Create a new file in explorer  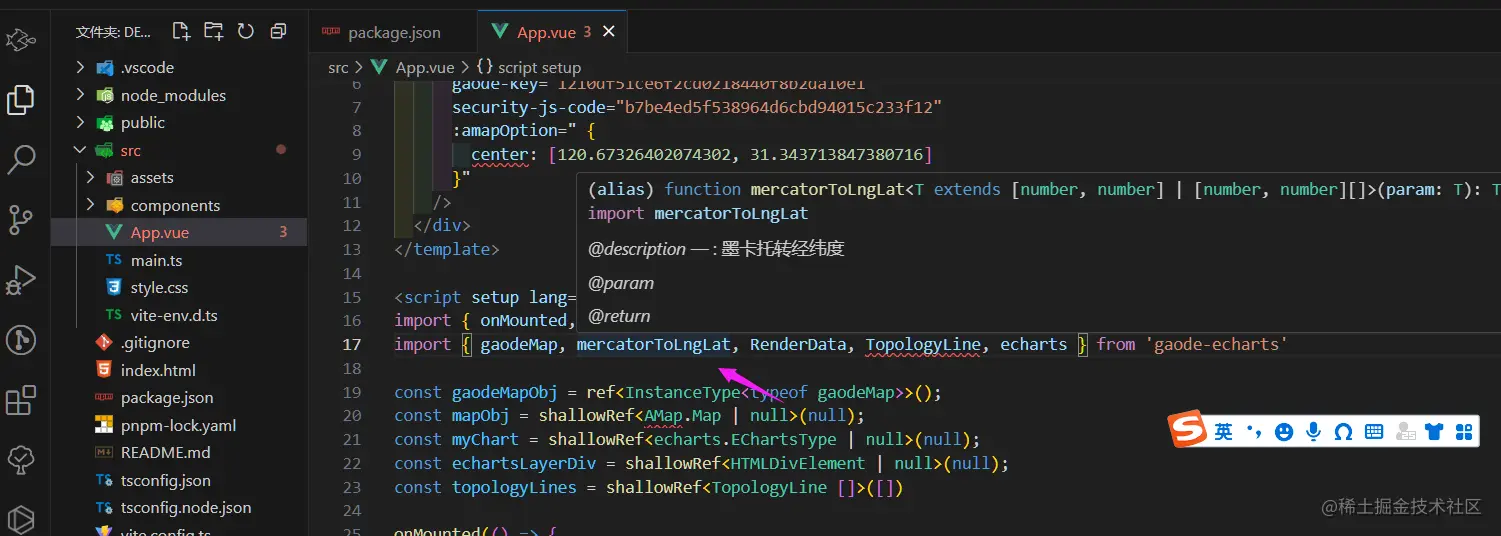coord(181,32)
